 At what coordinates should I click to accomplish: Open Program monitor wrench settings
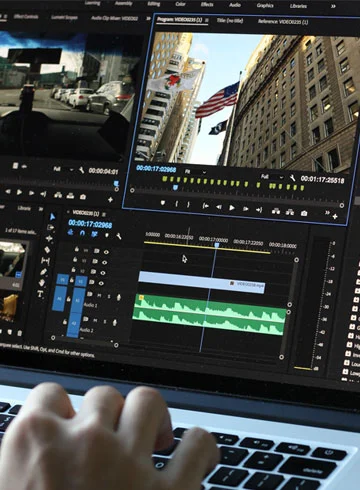click(x=292, y=178)
